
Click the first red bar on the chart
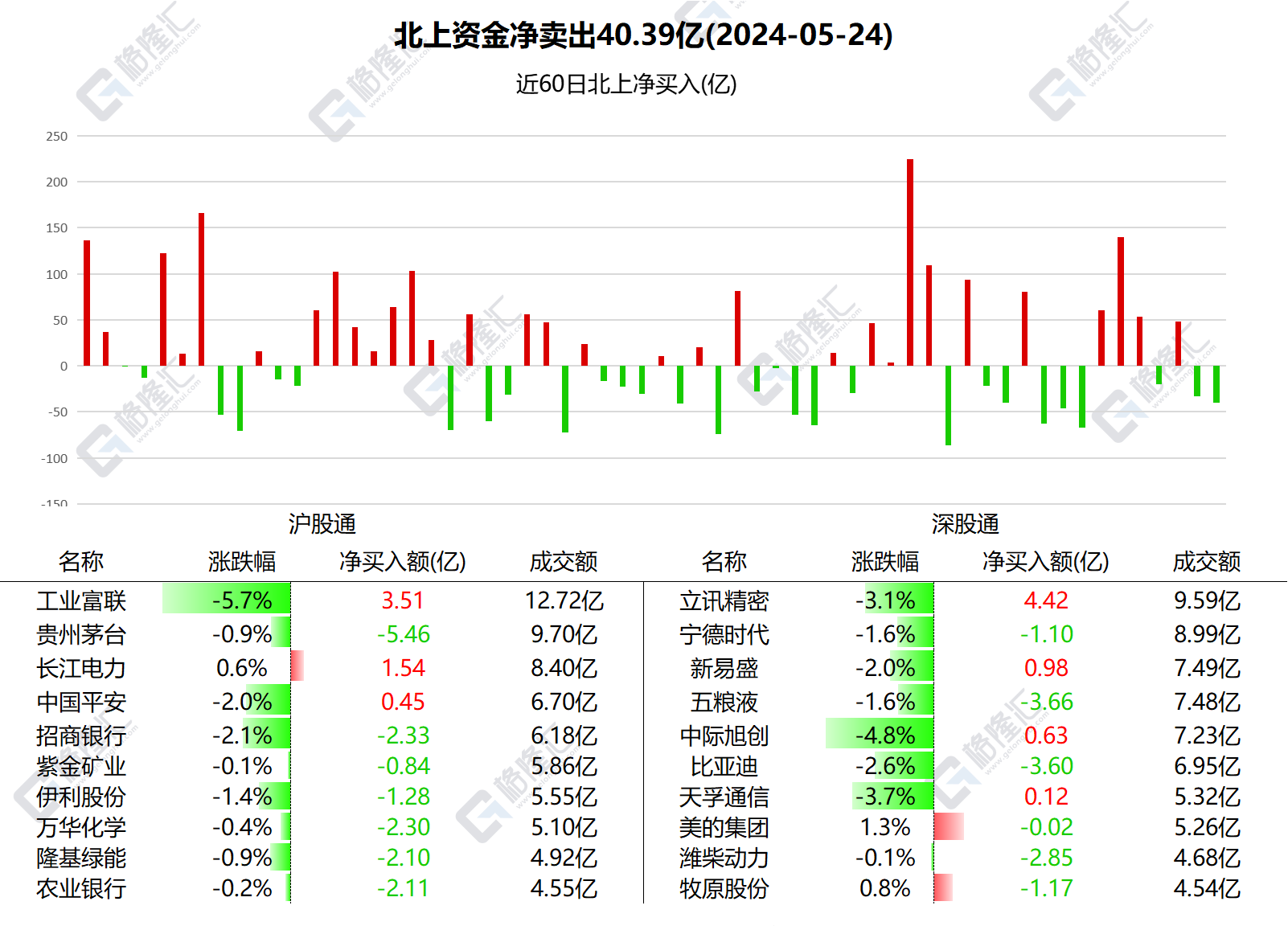(87, 303)
